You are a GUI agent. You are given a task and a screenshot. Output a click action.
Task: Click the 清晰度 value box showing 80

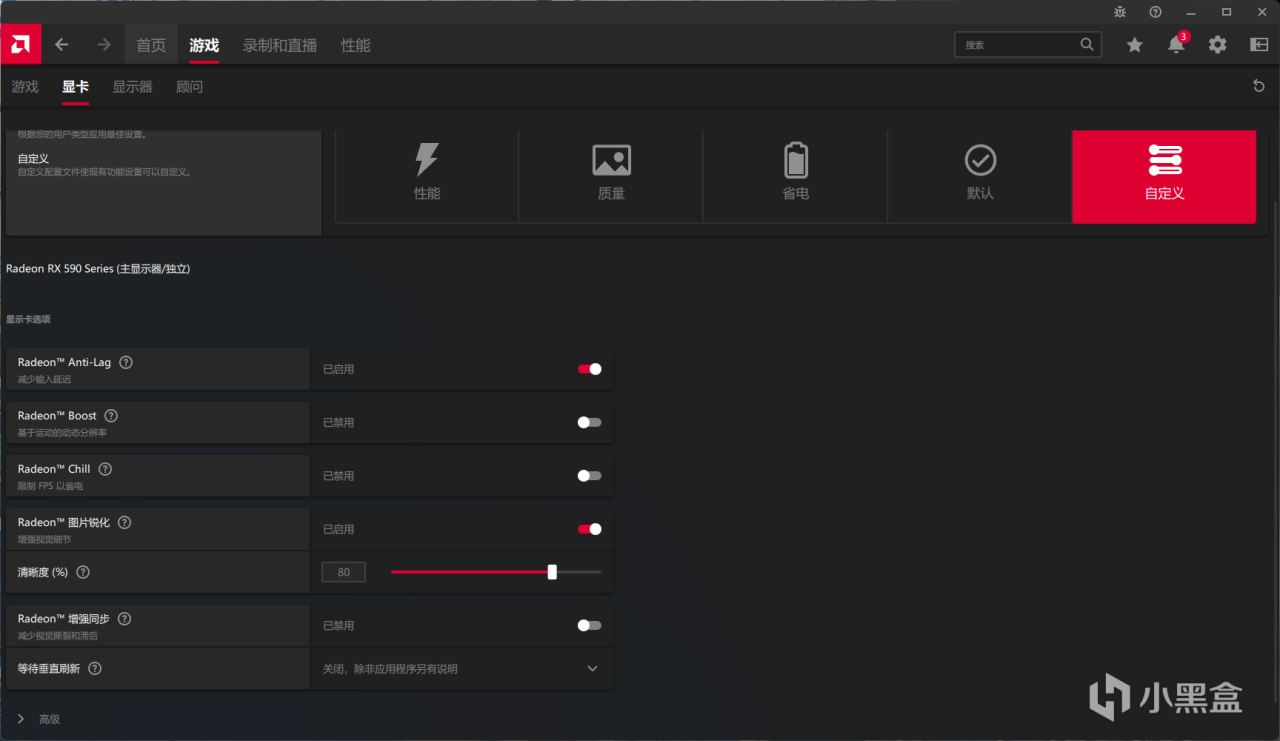[x=343, y=572]
